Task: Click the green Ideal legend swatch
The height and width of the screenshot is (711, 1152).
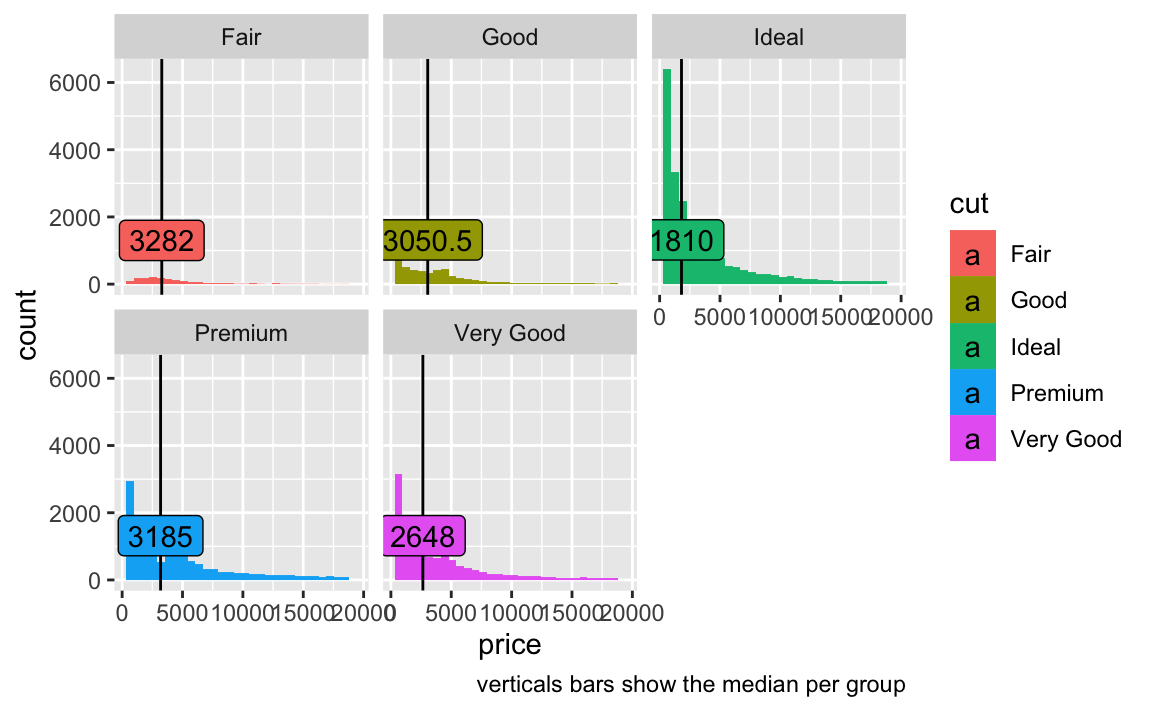Action: 972,346
